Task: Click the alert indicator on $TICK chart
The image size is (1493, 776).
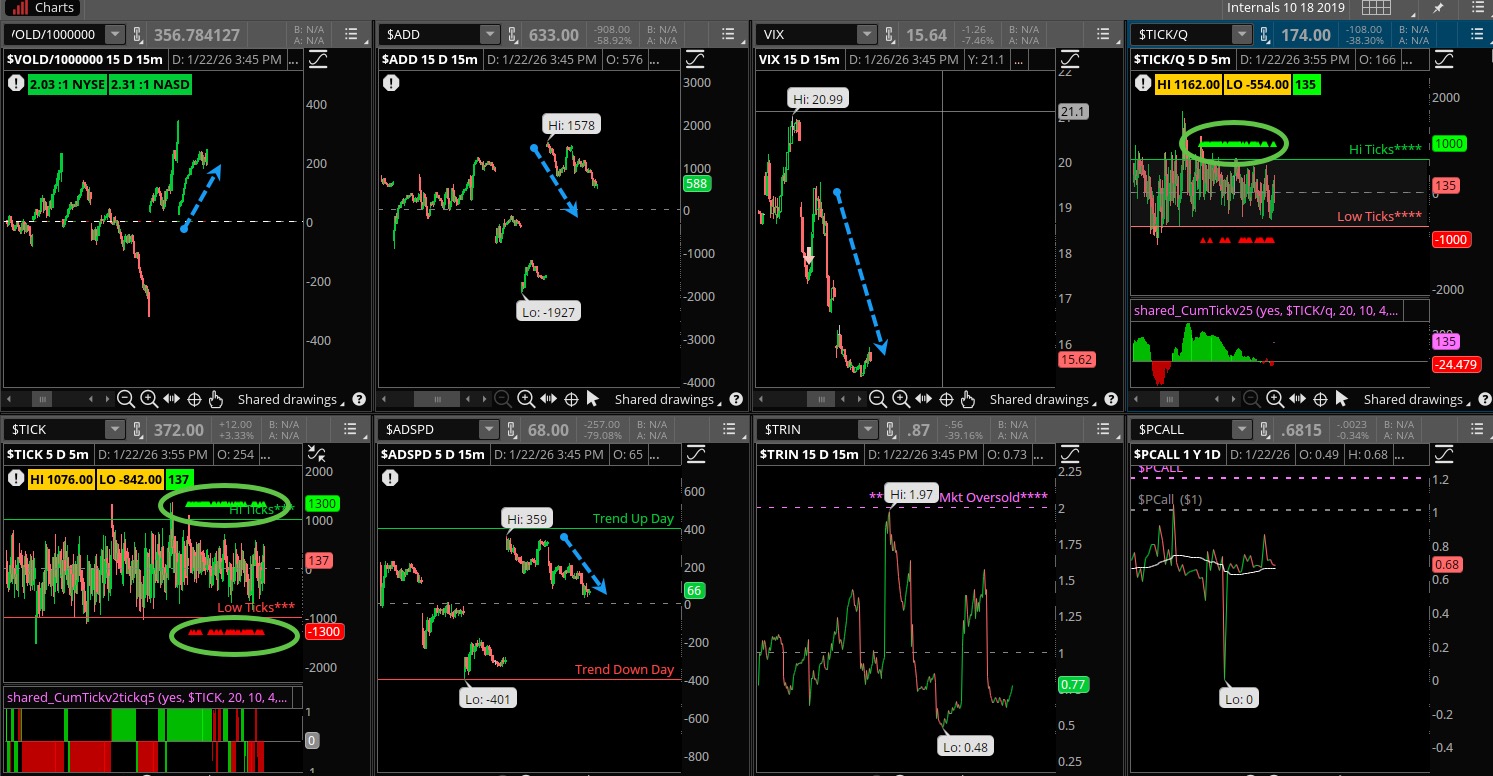Action: click(x=17, y=479)
